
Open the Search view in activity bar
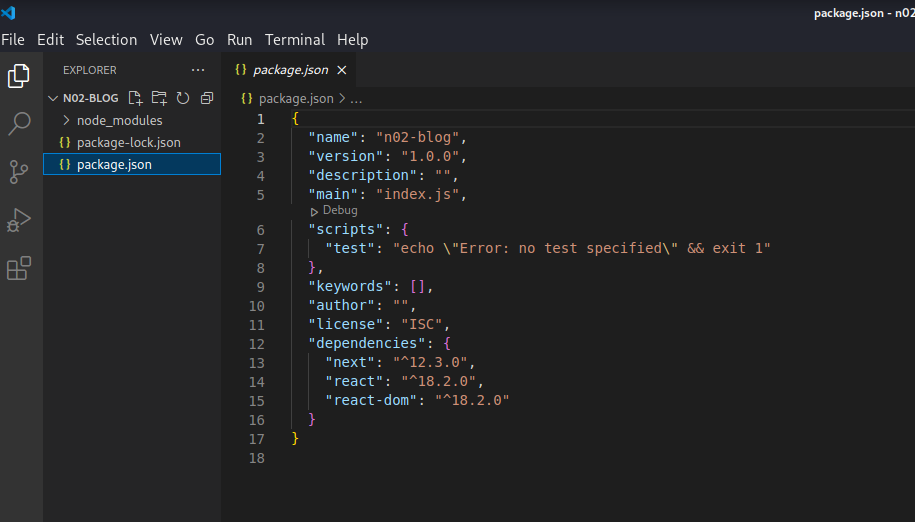(19, 124)
